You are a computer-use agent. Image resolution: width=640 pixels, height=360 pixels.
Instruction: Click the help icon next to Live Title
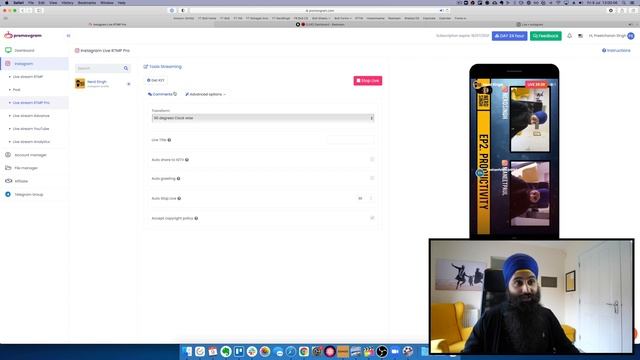click(169, 140)
